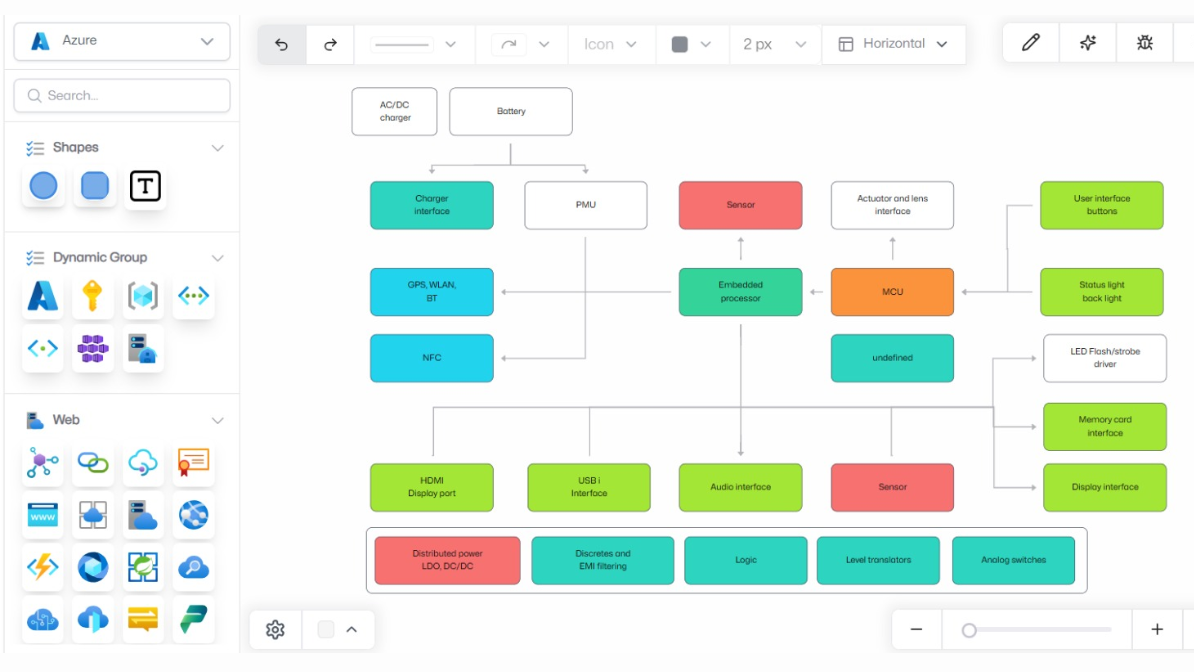Click the www browser icon in Web
Image resolution: width=1194 pixels, height=672 pixels.
(x=42, y=516)
